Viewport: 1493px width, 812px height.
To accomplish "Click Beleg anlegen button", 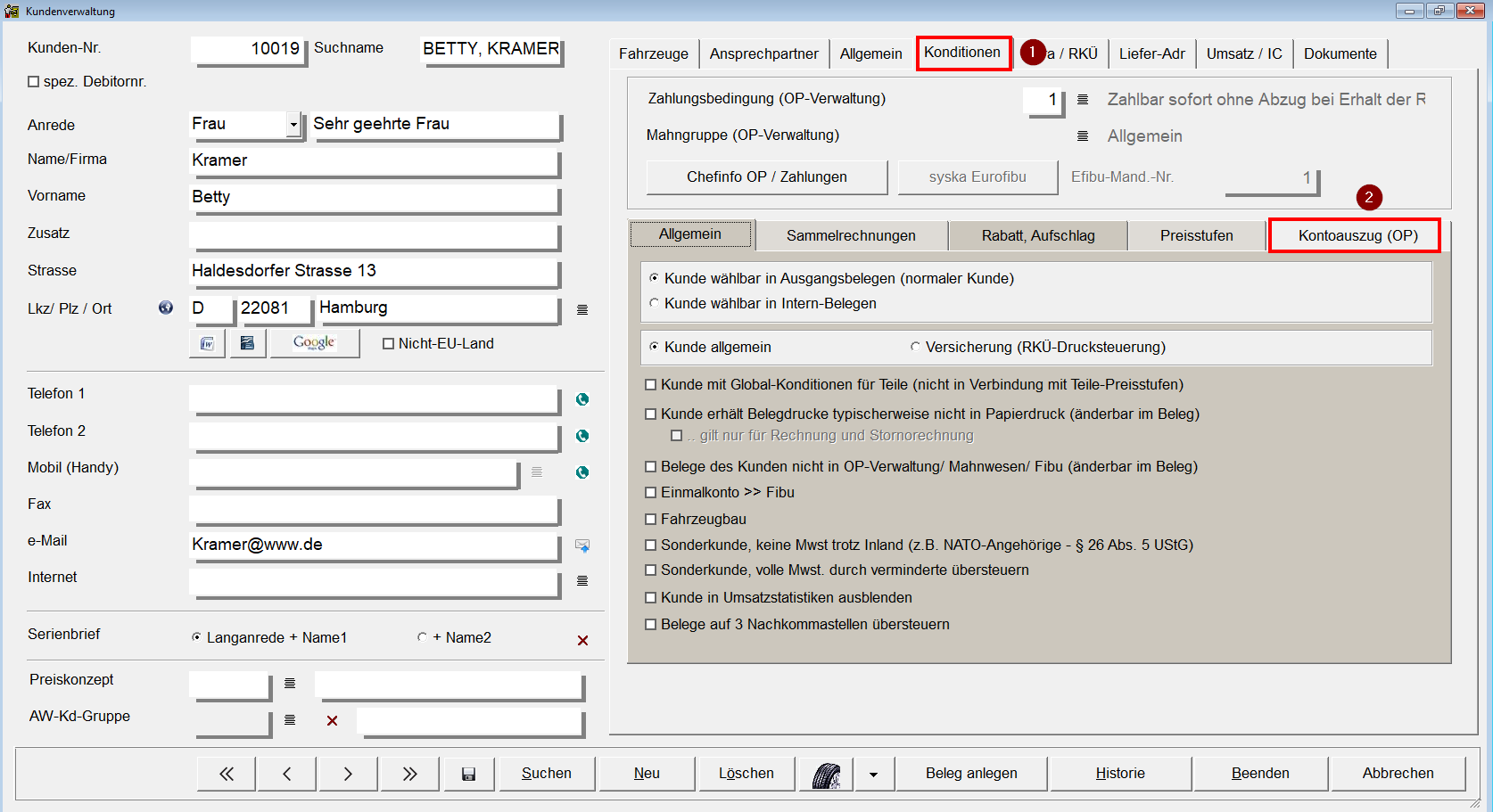I will 971,774.
